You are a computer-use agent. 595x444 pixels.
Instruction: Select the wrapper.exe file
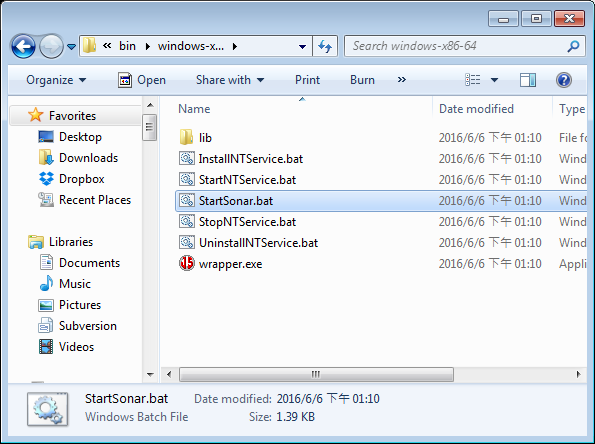click(x=230, y=264)
